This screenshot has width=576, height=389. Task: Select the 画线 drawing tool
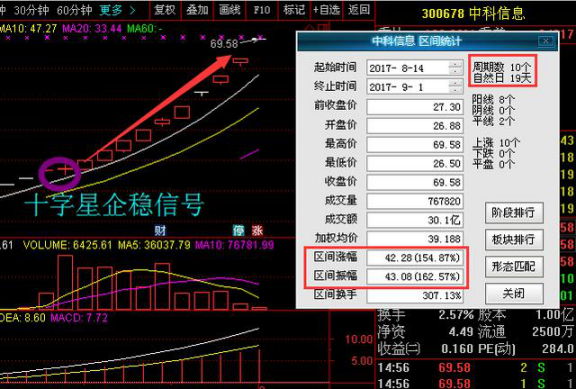pos(230,10)
